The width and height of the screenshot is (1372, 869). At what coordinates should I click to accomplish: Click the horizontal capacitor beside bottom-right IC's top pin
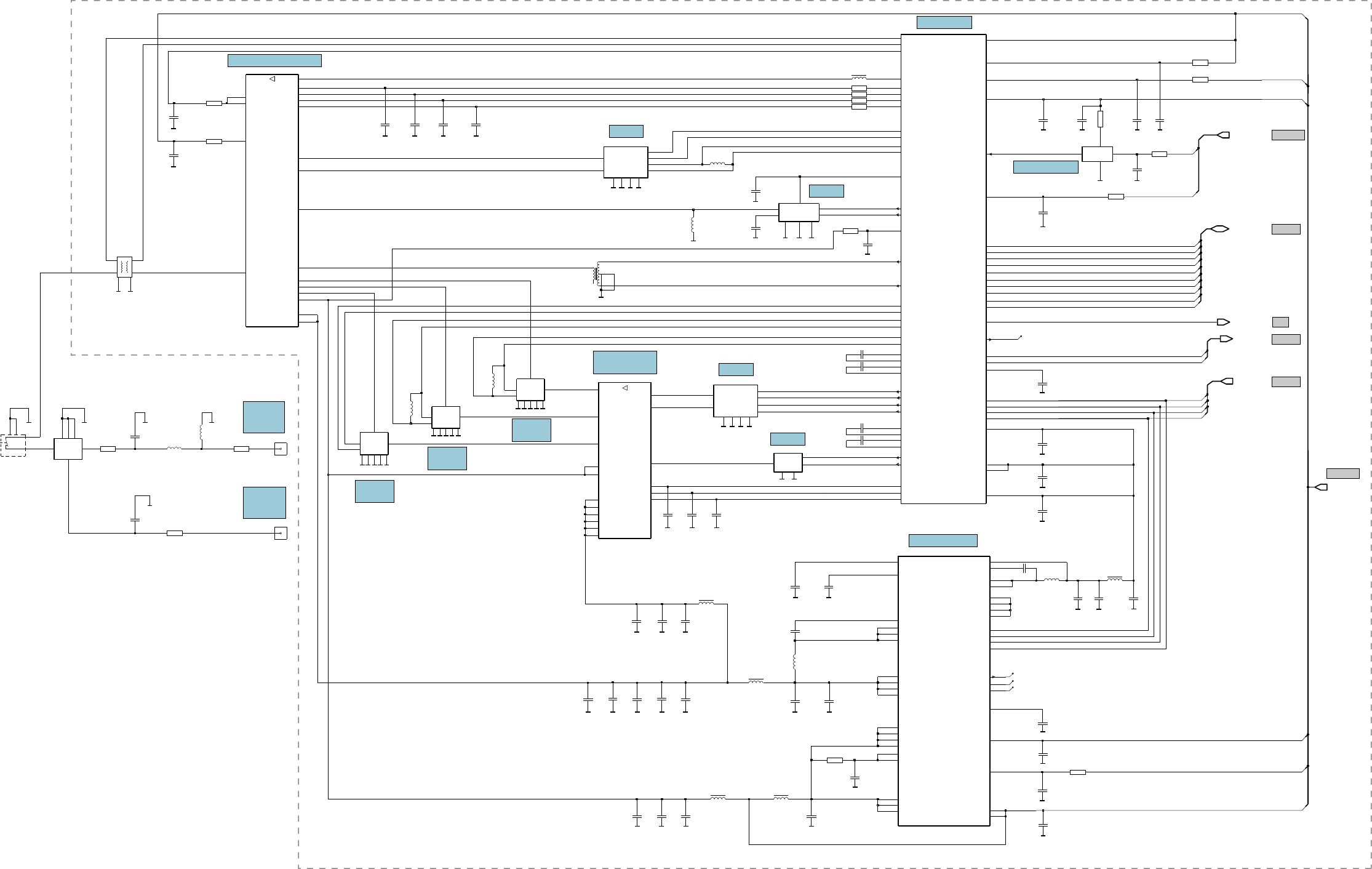click(1024, 567)
